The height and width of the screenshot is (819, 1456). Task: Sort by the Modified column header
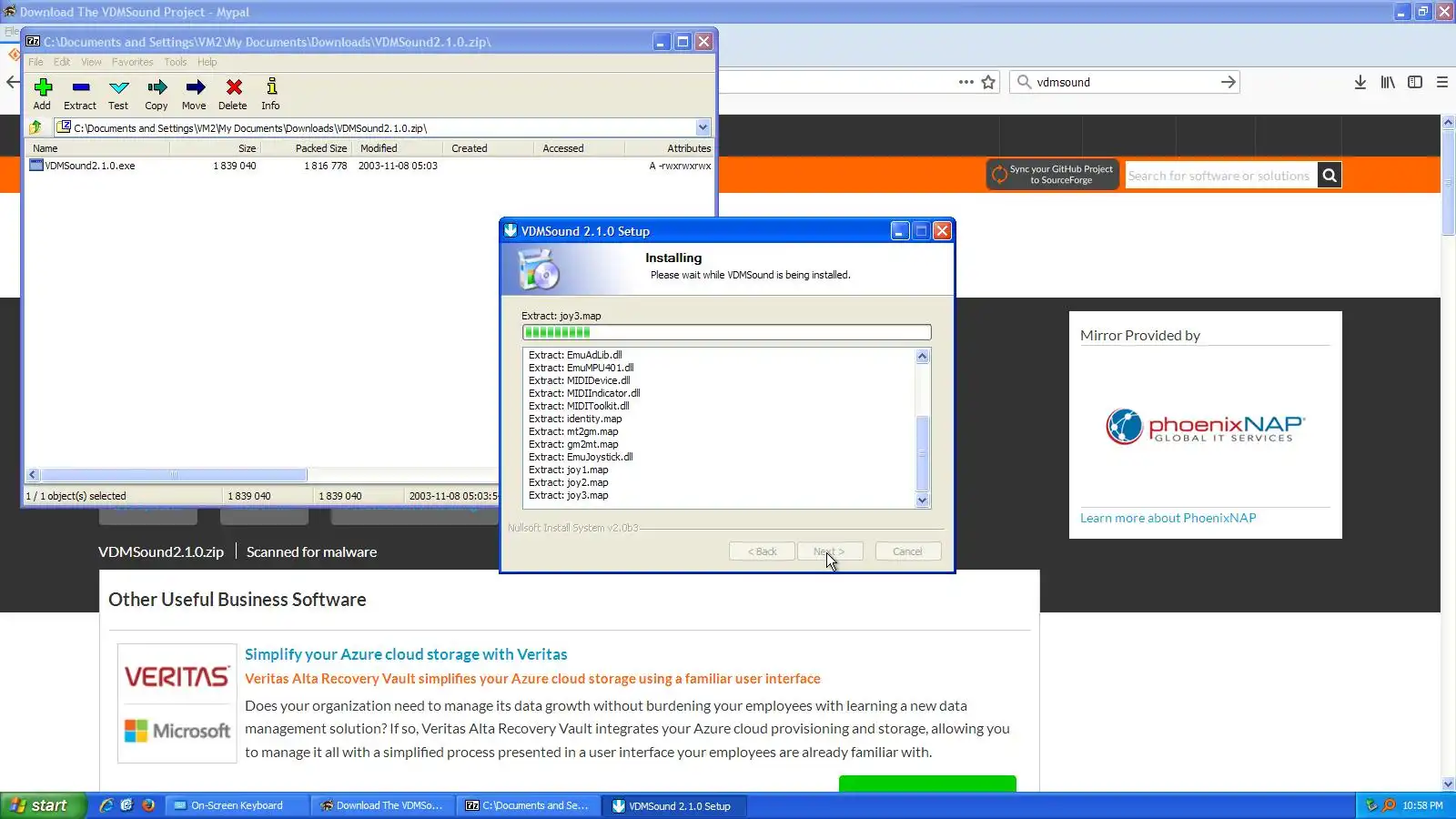click(x=397, y=148)
